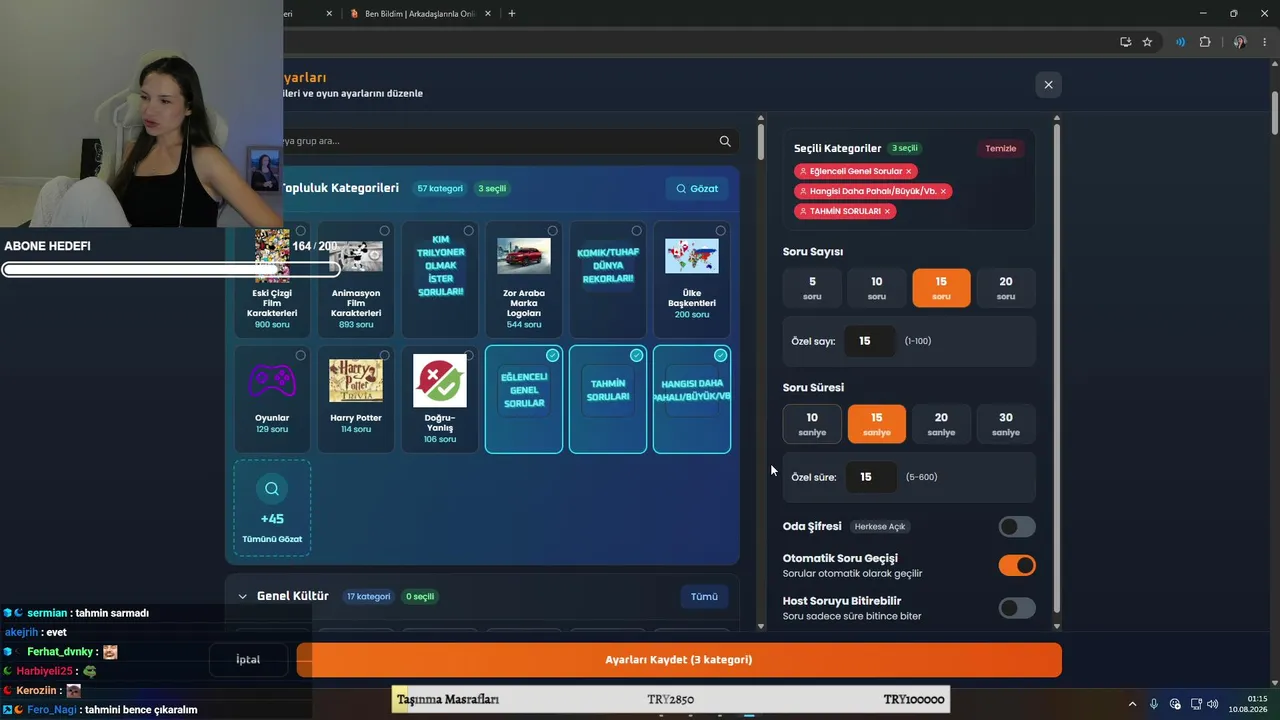Set question time to 20 saniye

point(941,424)
